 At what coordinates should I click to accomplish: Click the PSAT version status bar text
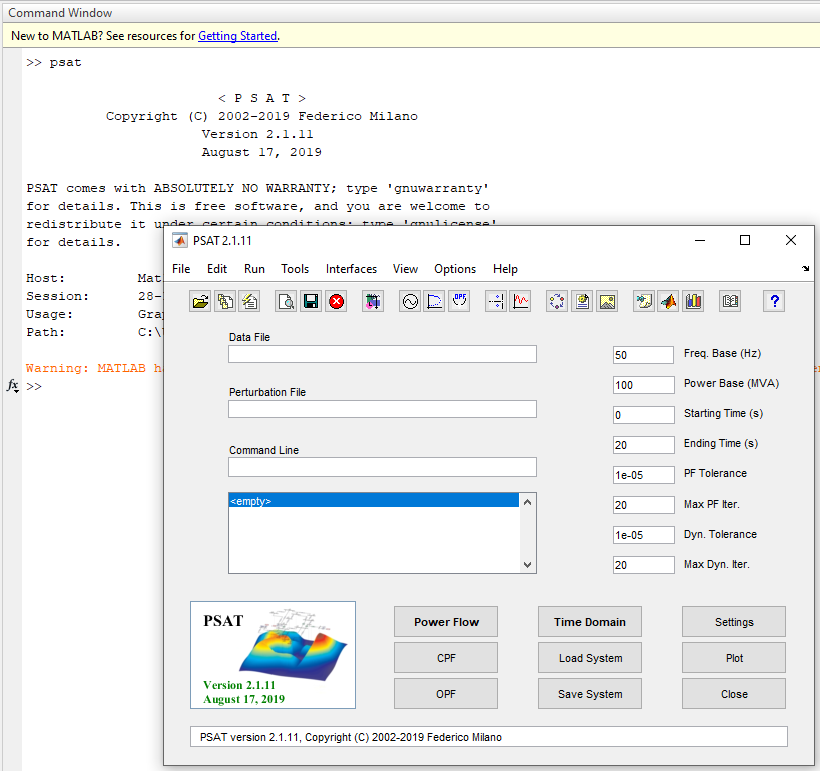click(351, 737)
